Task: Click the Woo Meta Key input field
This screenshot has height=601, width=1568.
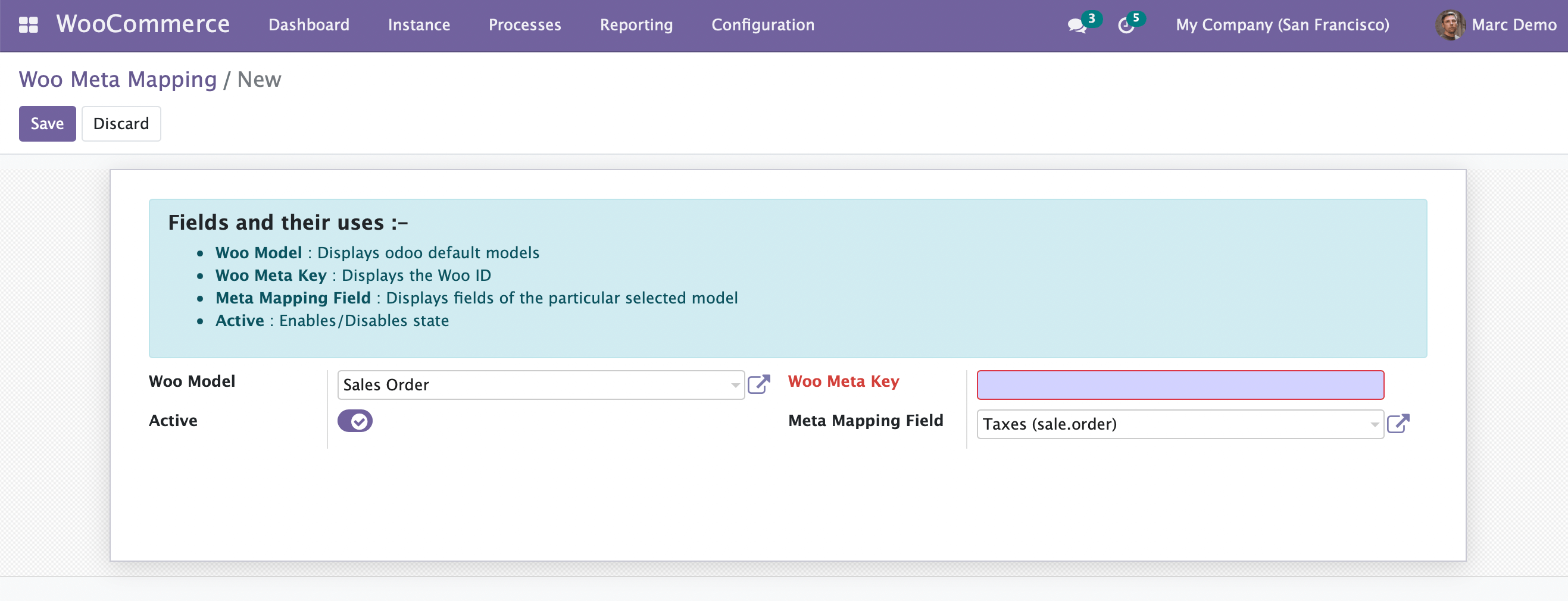Action: tap(1180, 385)
